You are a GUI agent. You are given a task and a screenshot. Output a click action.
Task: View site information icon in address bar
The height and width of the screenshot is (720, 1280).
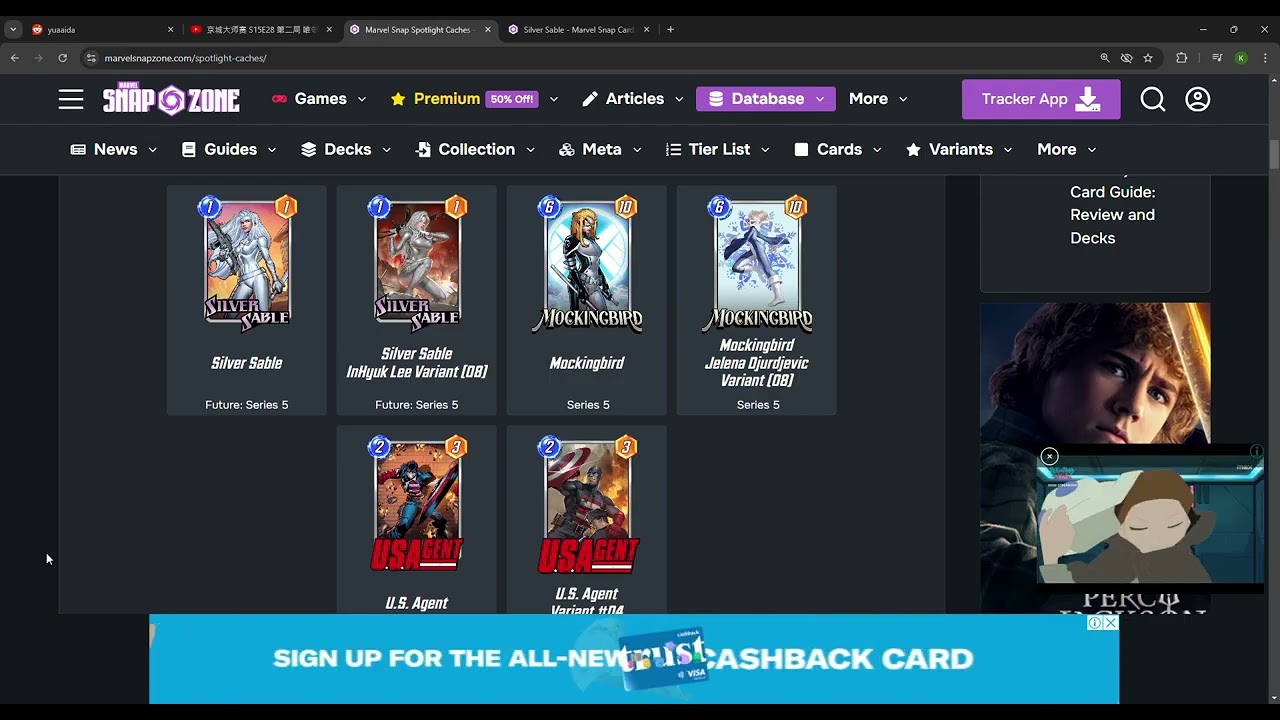coord(91,58)
